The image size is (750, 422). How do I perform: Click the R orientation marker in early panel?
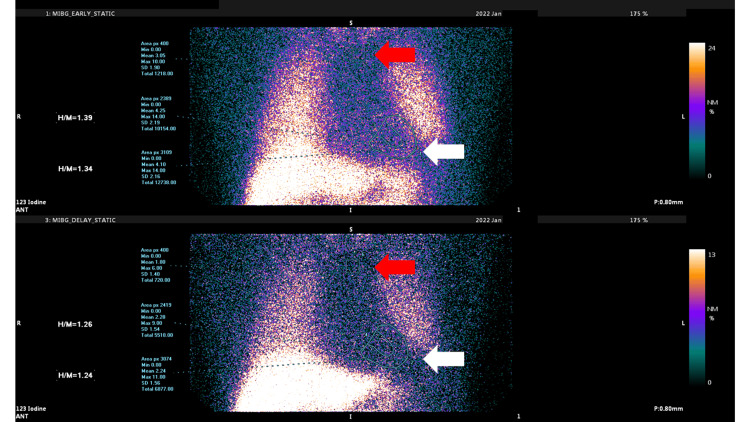pos(19,117)
